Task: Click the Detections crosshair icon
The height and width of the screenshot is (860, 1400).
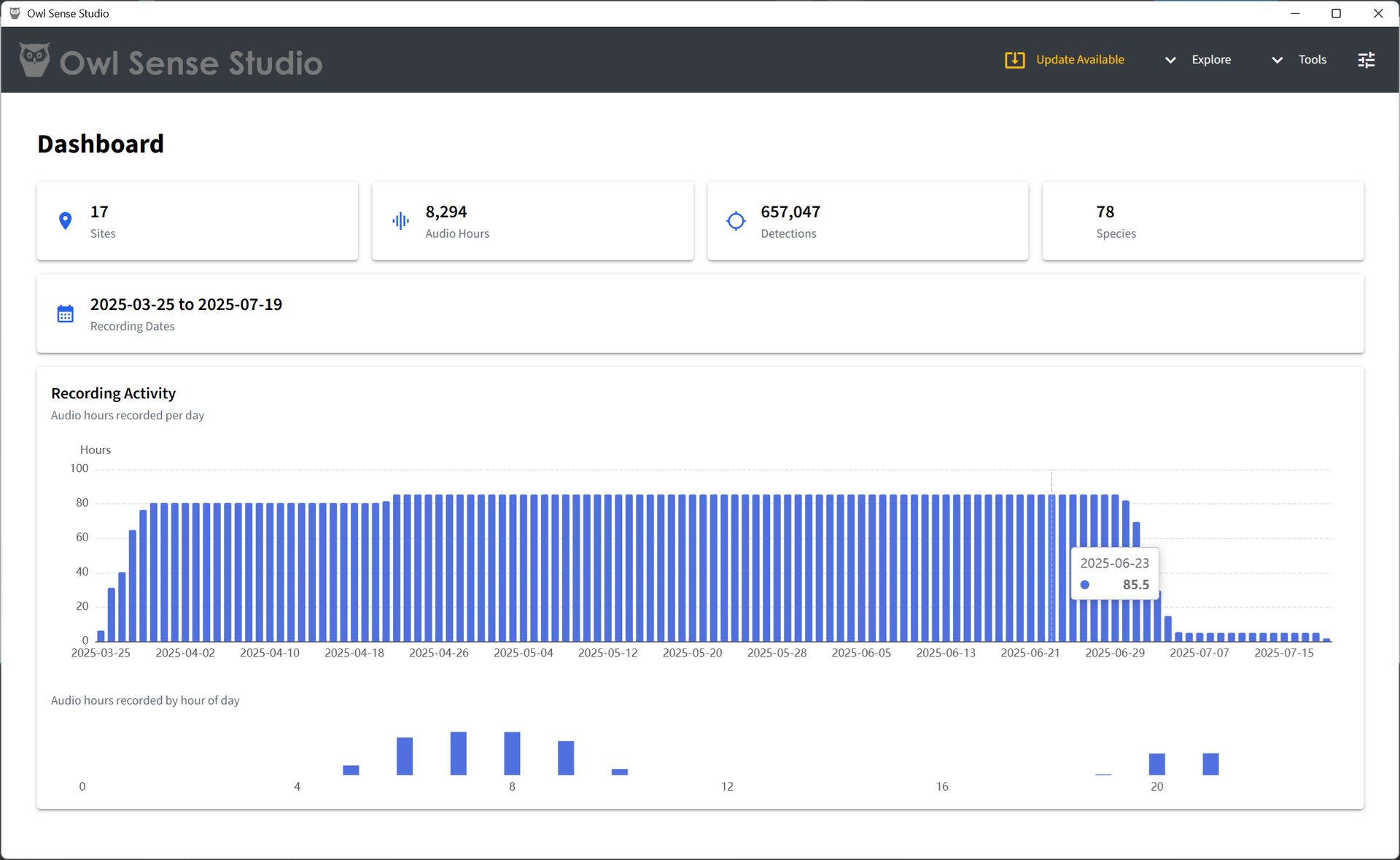Action: point(736,221)
